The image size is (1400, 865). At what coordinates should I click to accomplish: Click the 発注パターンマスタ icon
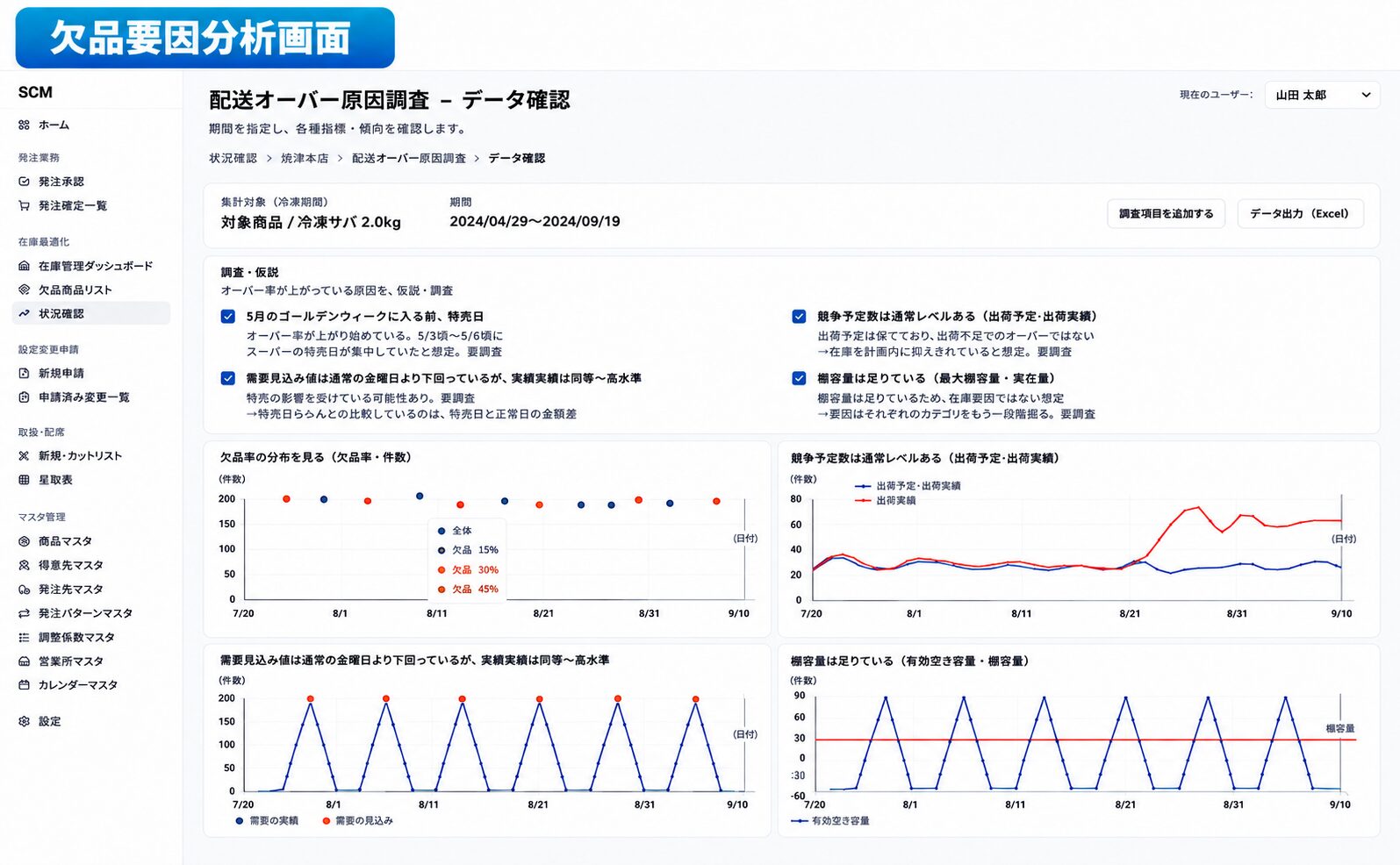click(x=25, y=613)
